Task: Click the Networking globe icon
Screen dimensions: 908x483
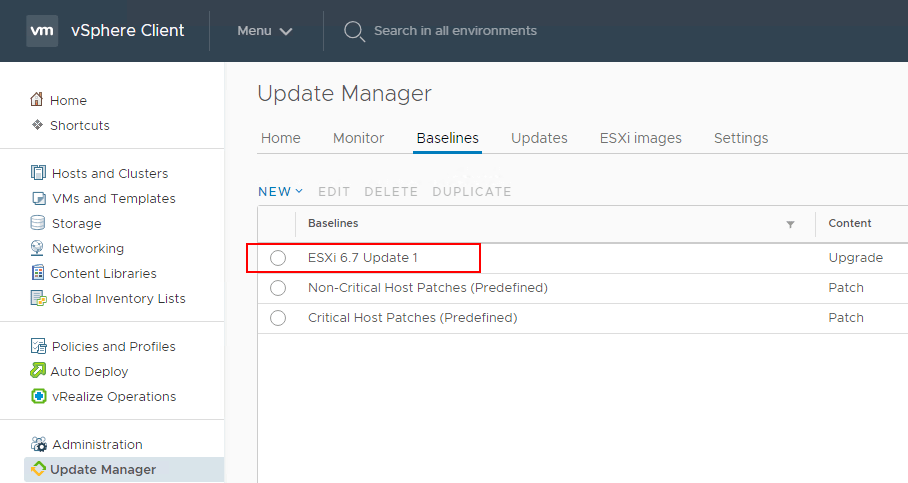Action: pos(37,248)
